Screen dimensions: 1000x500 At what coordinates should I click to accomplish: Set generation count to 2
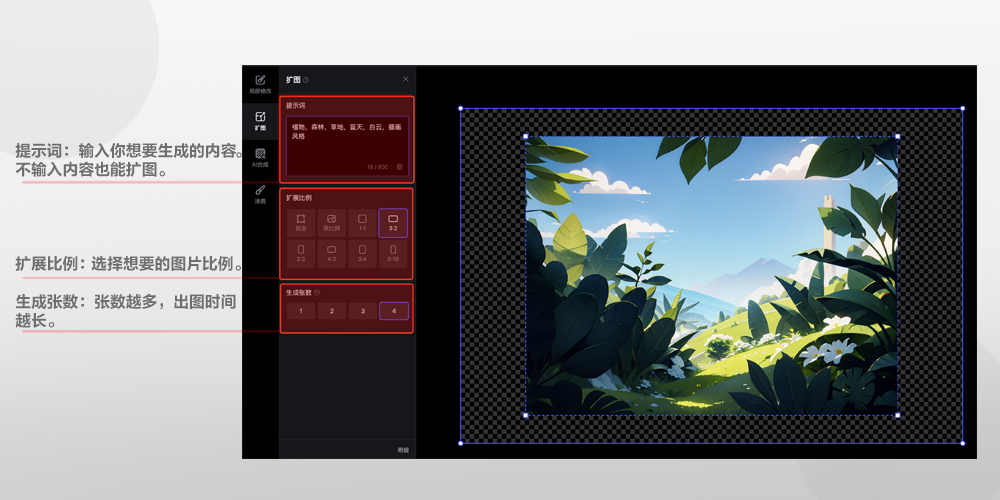coord(332,311)
